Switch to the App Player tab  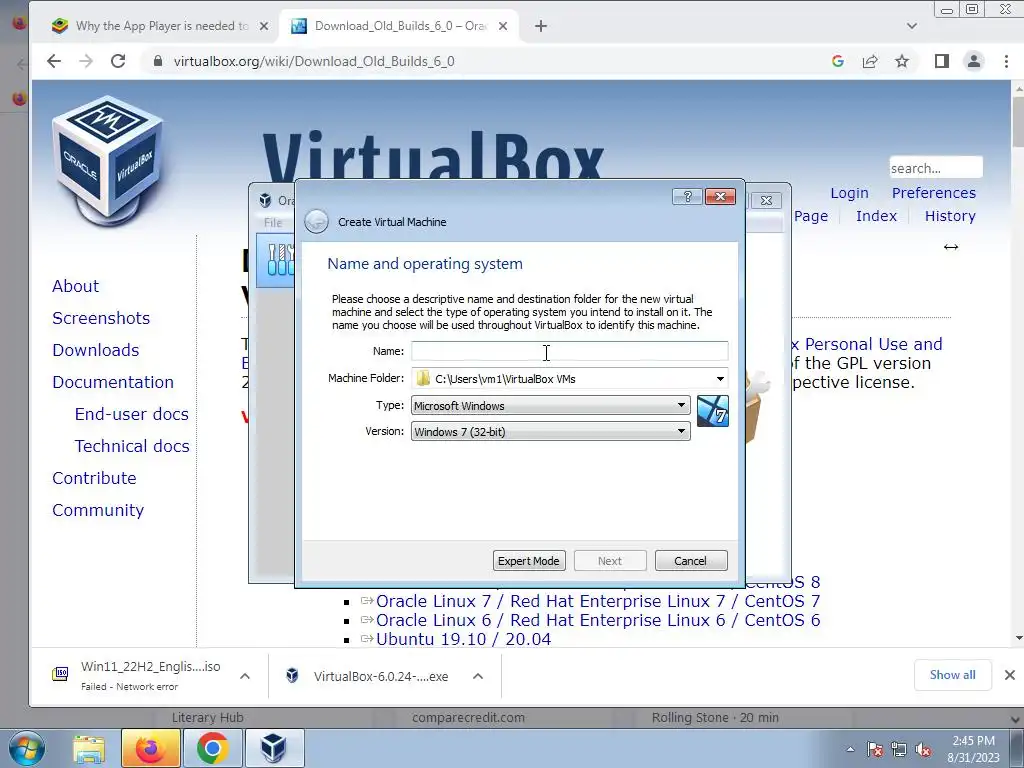159,26
